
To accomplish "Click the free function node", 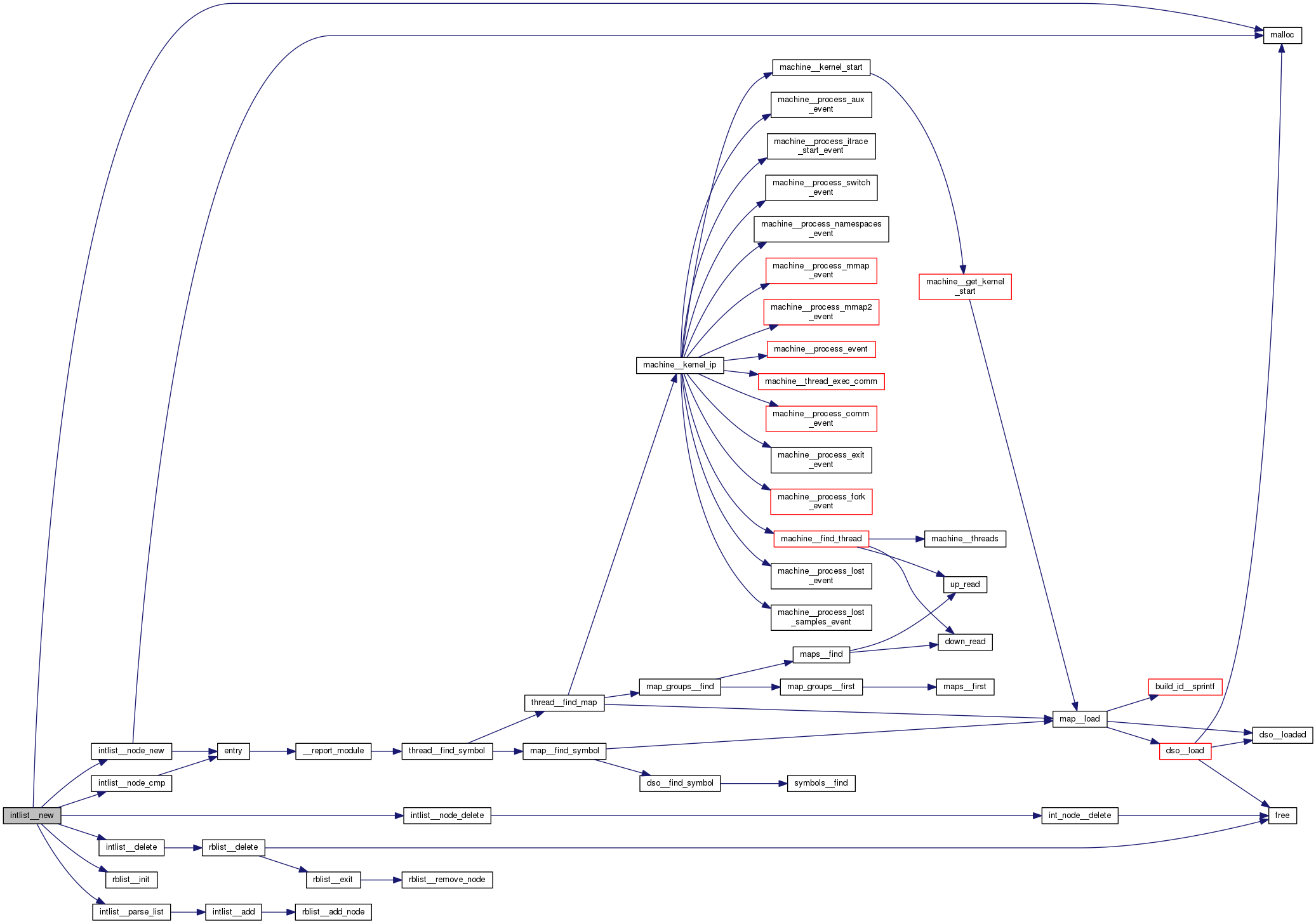I will 1282,815.
